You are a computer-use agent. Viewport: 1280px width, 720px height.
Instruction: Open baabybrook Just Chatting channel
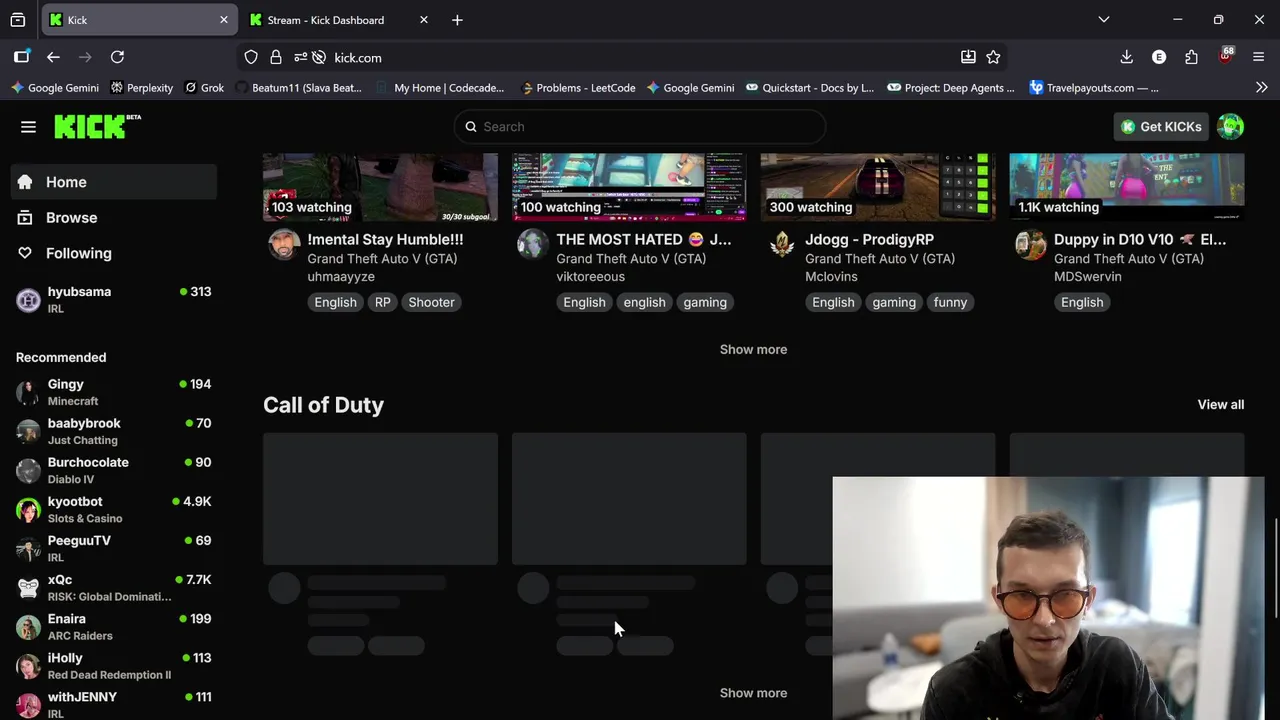pyautogui.click(x=114, y=432)
